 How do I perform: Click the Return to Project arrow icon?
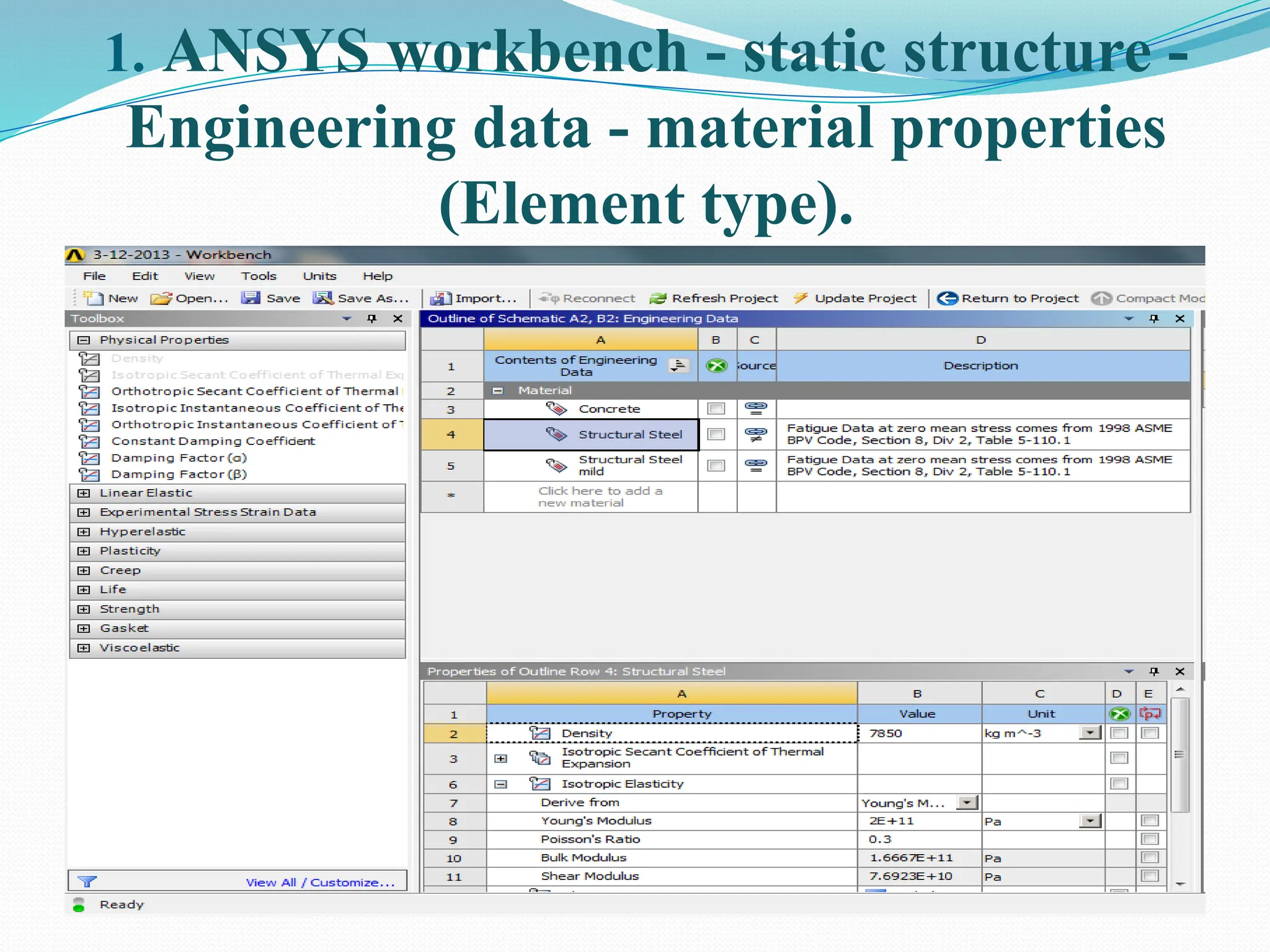(x=947, y=298)
